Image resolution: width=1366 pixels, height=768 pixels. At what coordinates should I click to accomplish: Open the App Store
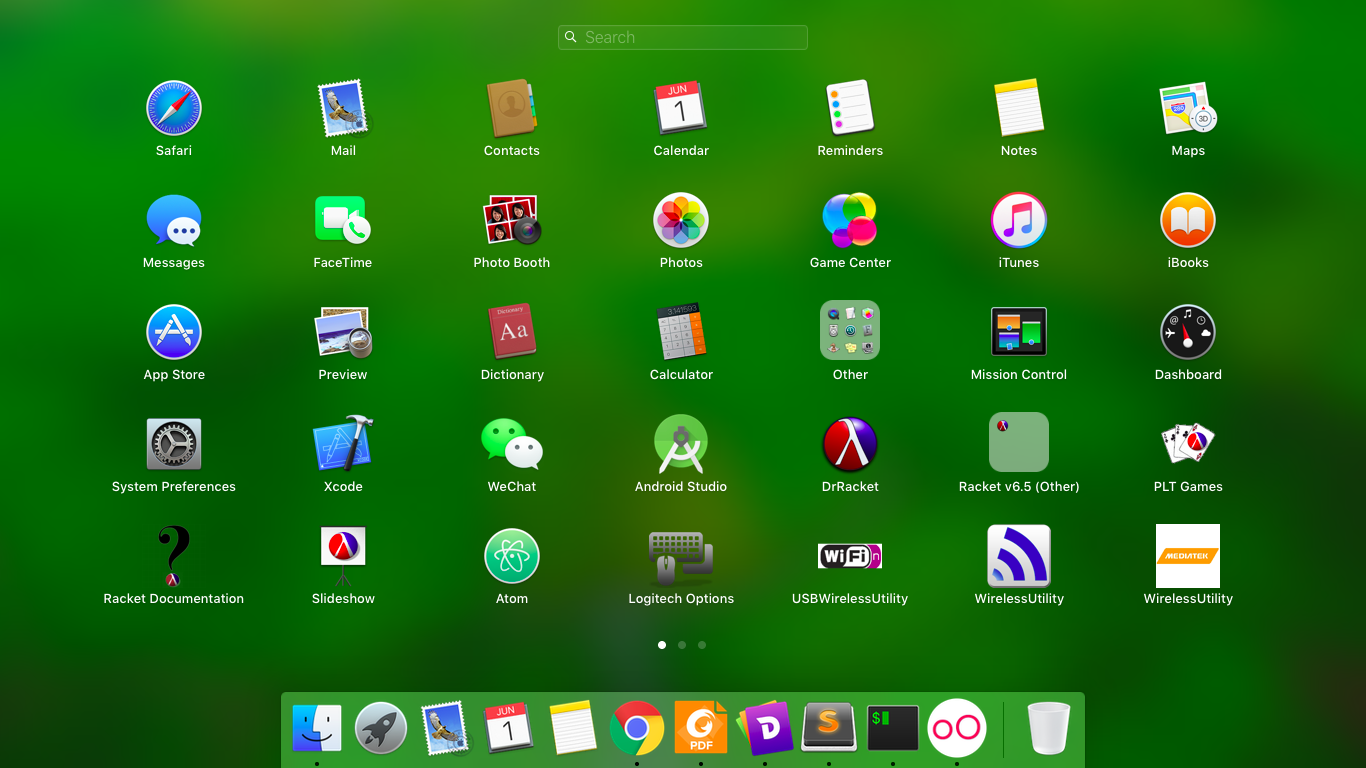click(174, 332)
